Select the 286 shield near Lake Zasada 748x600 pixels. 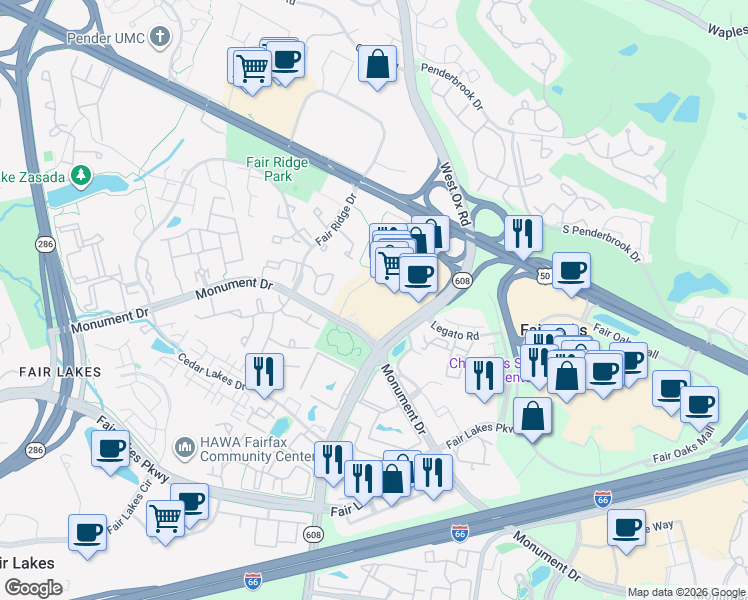pyautogui.click(x=45, y=244)
